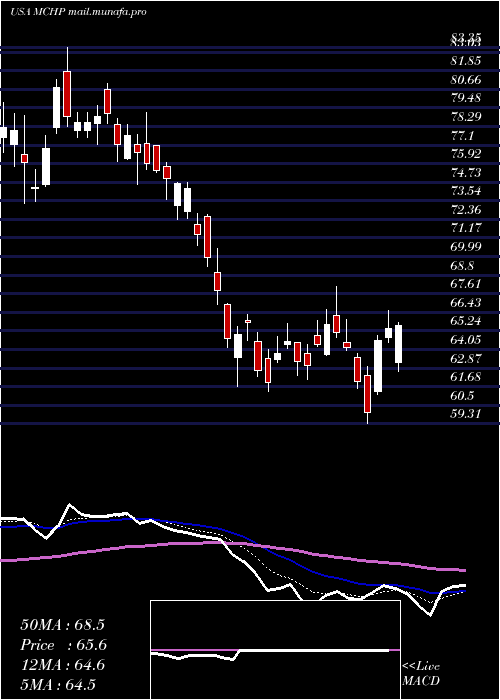Select the 60.5 price axis label
The image size is (500, 700).
click(462, 396)
